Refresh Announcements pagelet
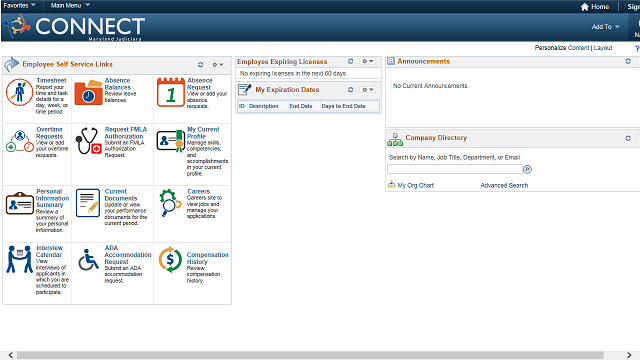640x360 pixels. (x=628, y=61)
